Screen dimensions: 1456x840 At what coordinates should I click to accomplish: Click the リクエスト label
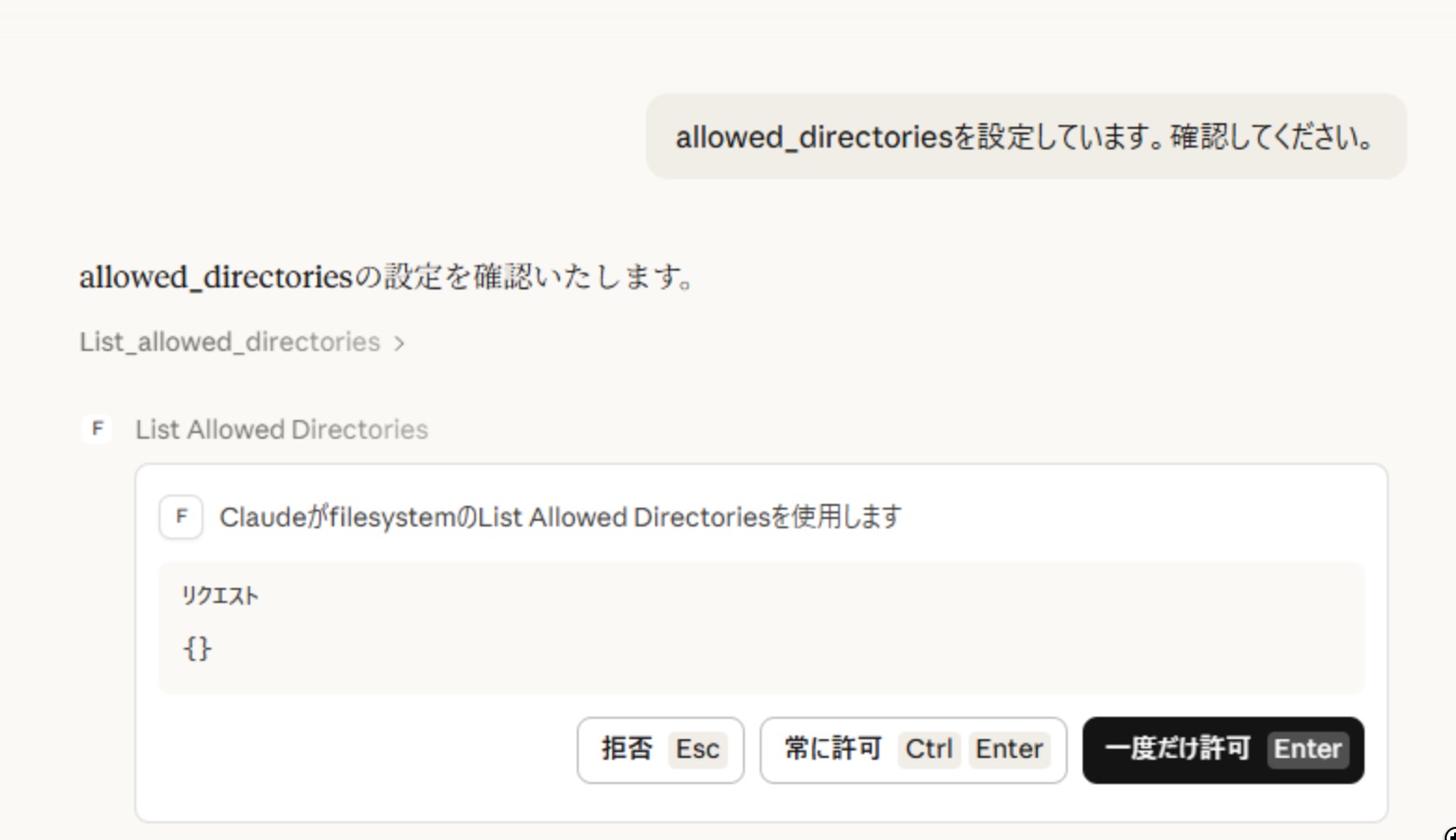click(x=220, y=596)
